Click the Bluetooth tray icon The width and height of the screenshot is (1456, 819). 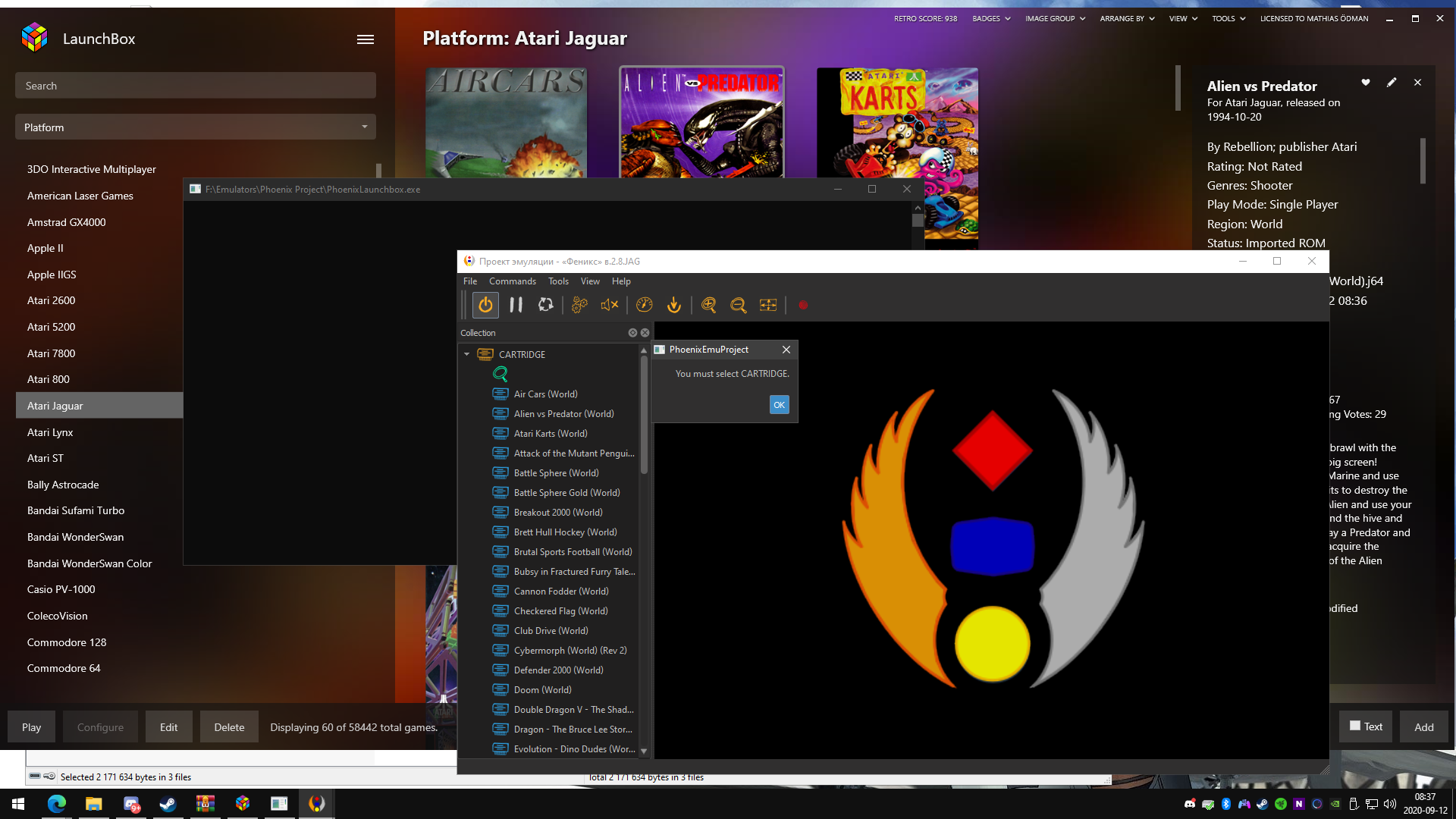(1225, 804)
